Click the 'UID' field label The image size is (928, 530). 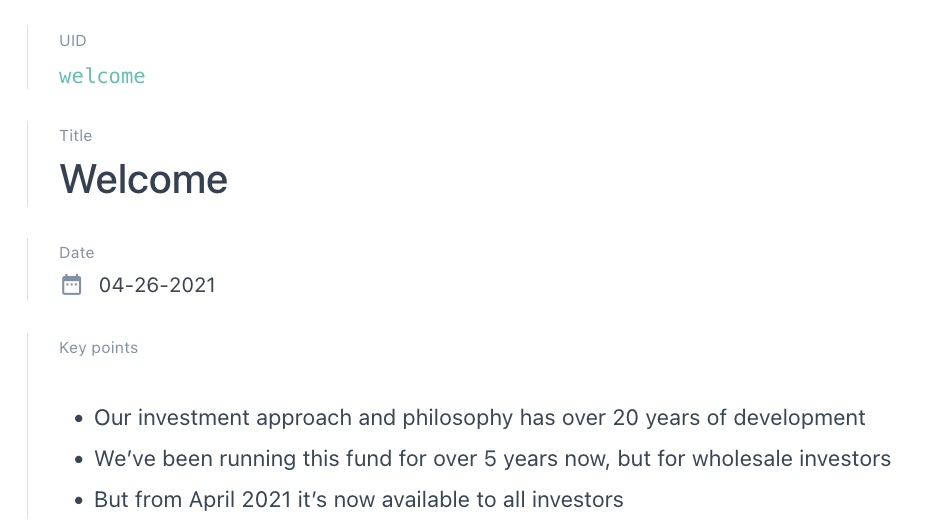tap(73, 40)
